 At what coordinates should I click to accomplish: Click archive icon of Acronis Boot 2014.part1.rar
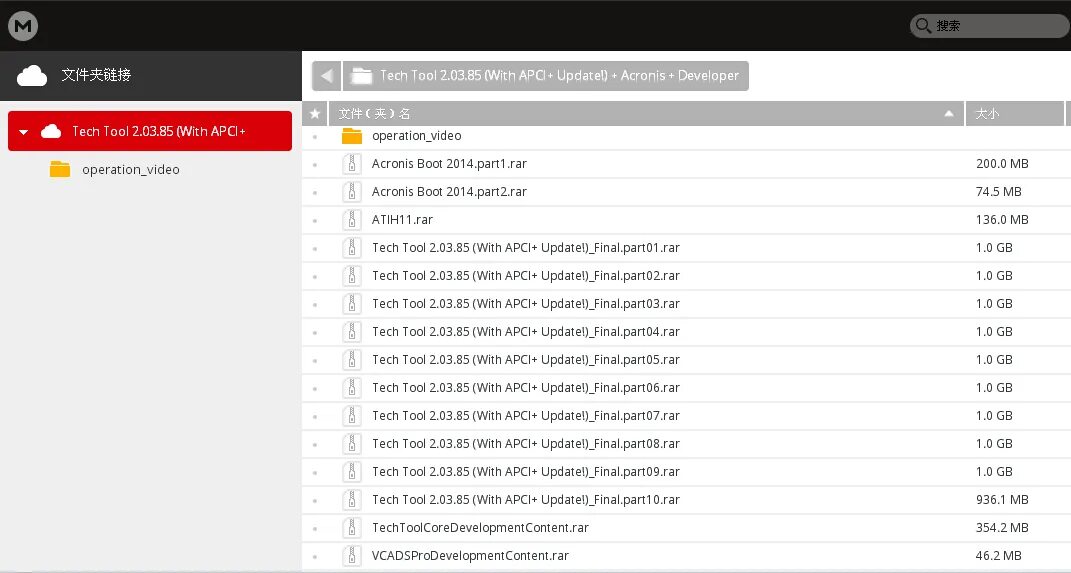[x=352, y=164]
